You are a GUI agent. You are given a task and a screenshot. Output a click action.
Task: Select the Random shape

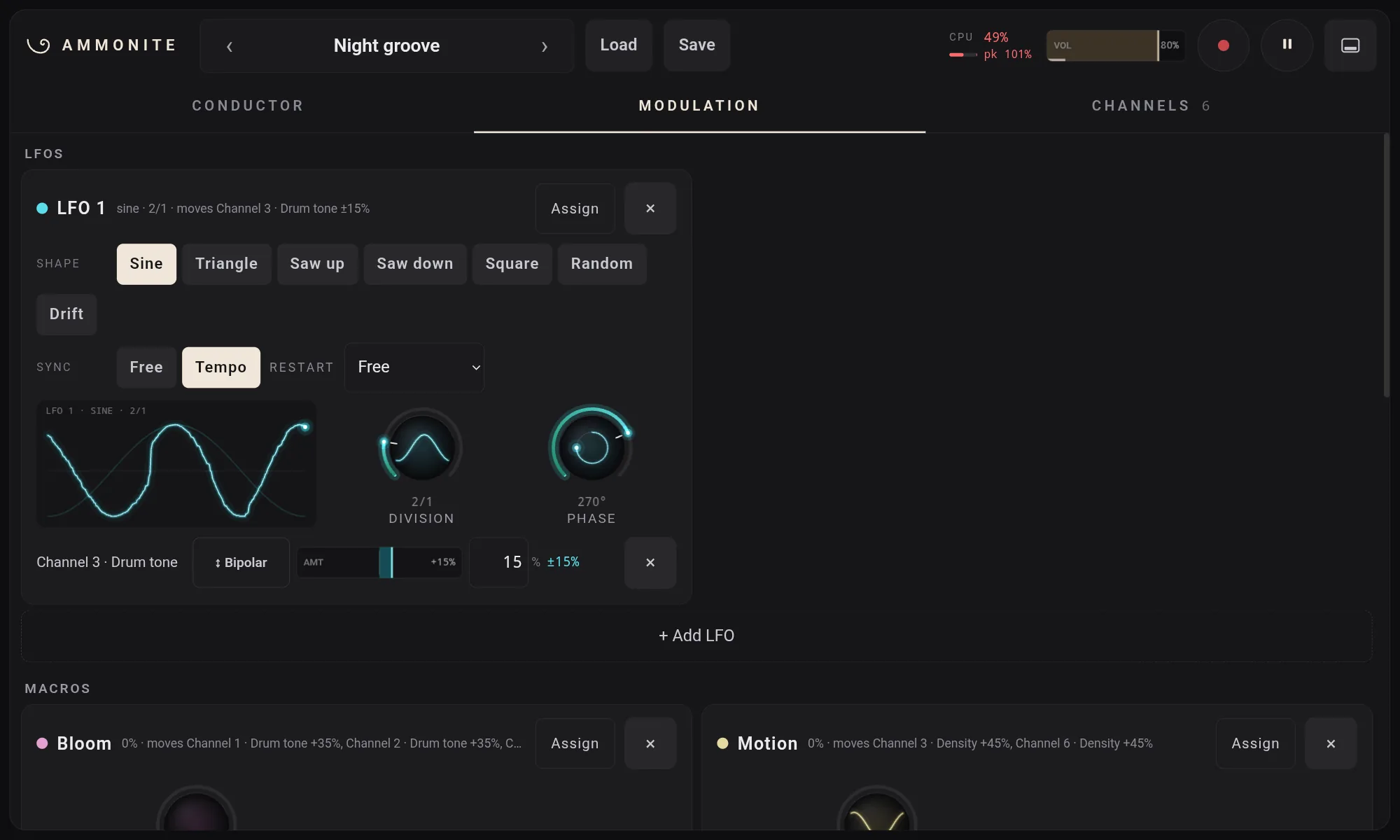point(602,264)
